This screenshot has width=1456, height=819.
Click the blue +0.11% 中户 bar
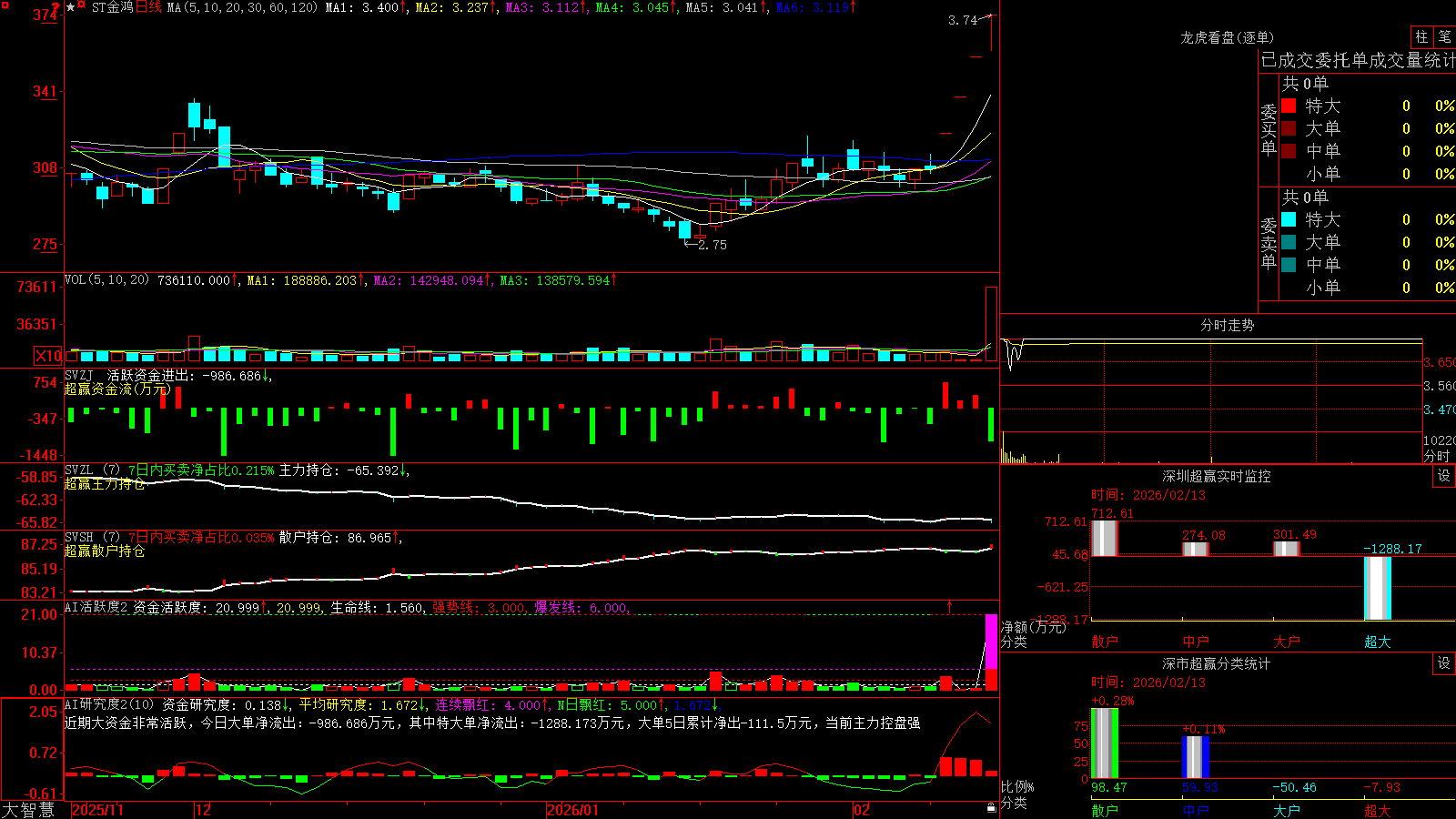pyautogui.click(x=1196, y=757)
